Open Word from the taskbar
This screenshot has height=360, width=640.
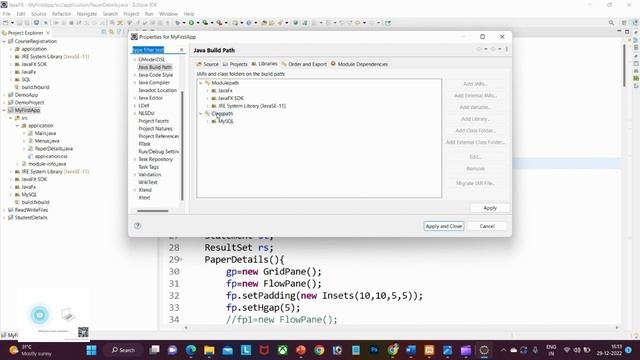coord(411,350)
